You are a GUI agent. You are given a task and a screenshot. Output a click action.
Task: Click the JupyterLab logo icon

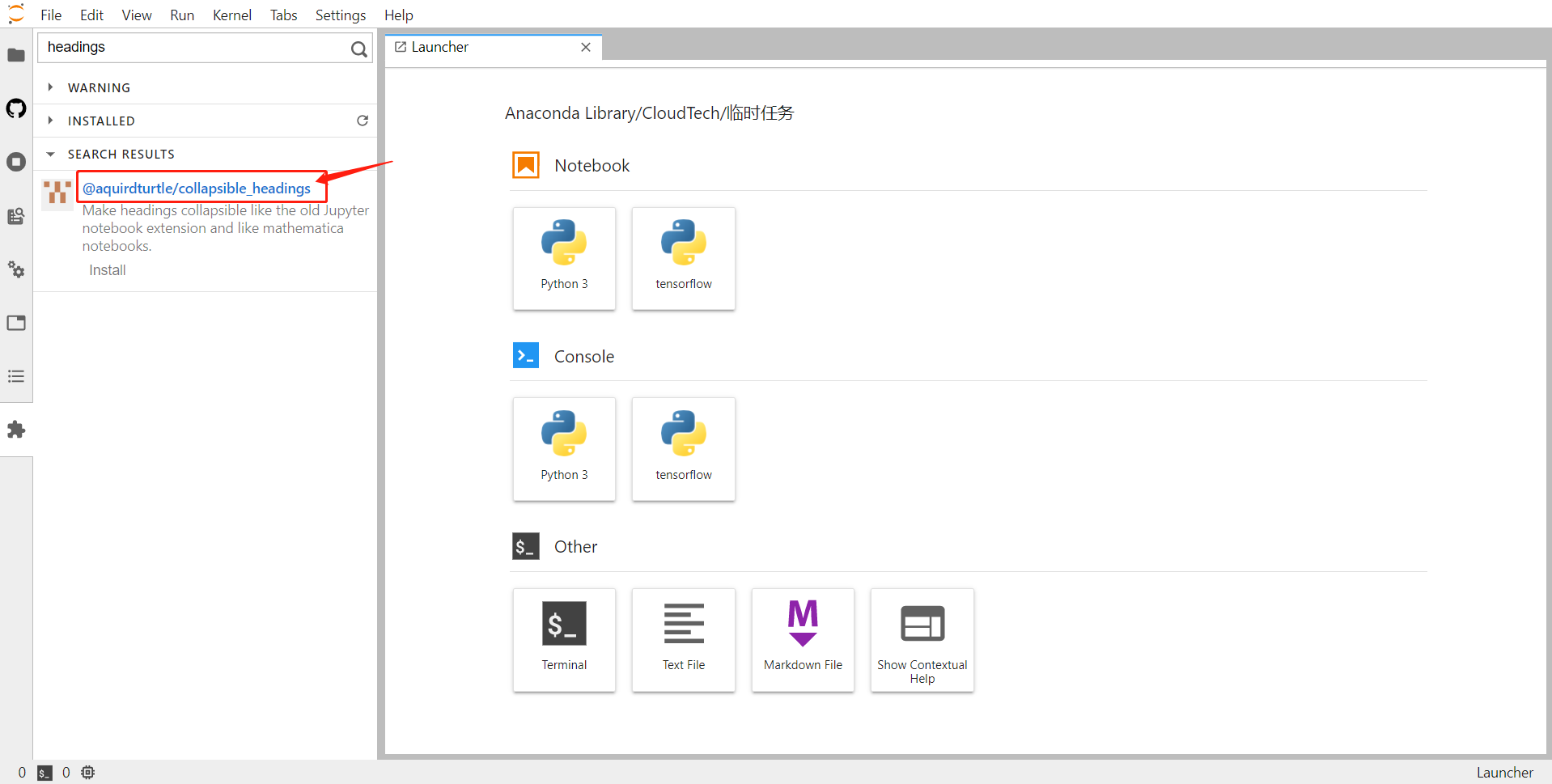pos(16,14)
